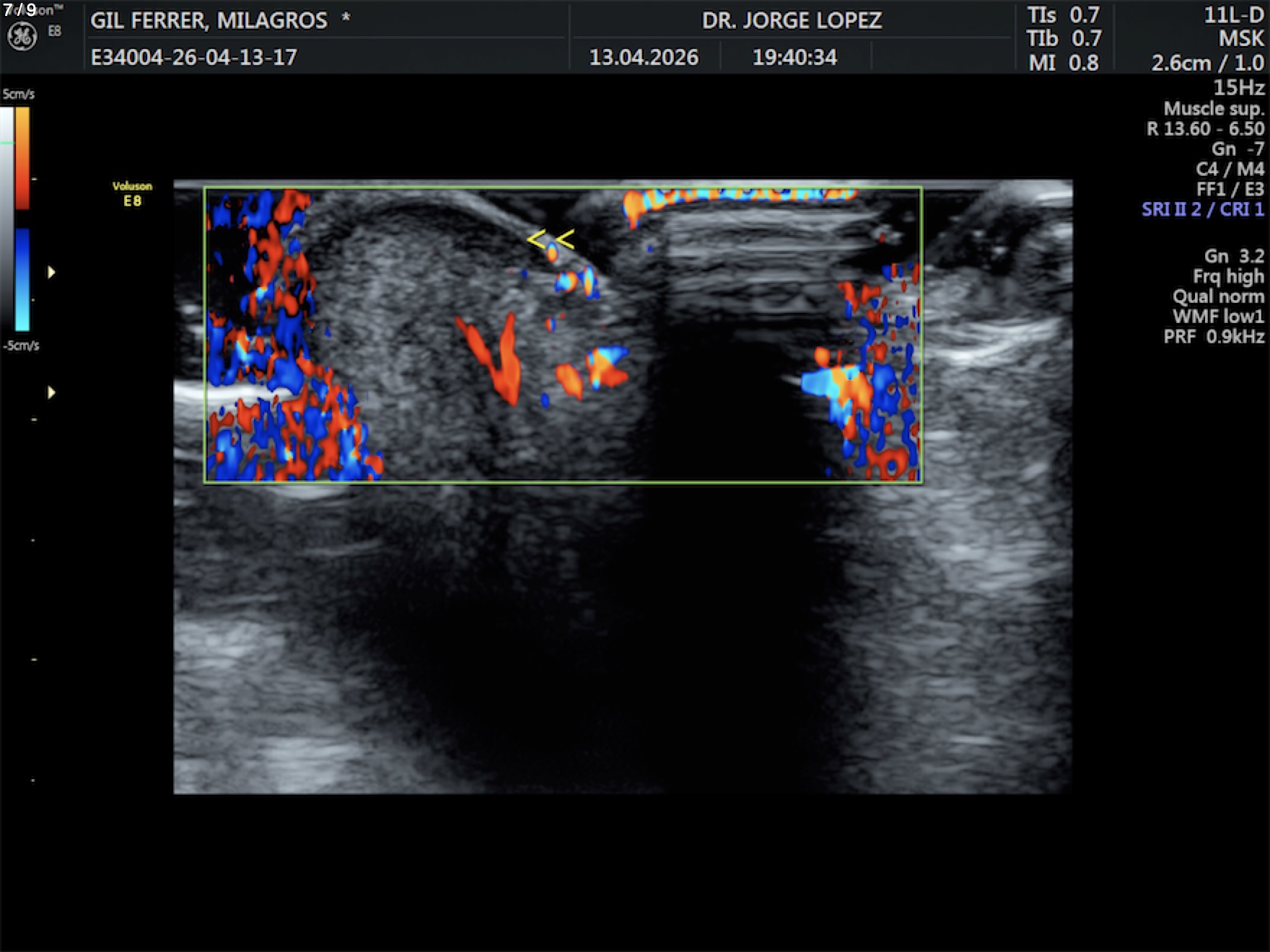Click the upper focal zone triangle marker
Image resolution: width=1270 pixels, height=952 pixels.
tap(51, 273)
